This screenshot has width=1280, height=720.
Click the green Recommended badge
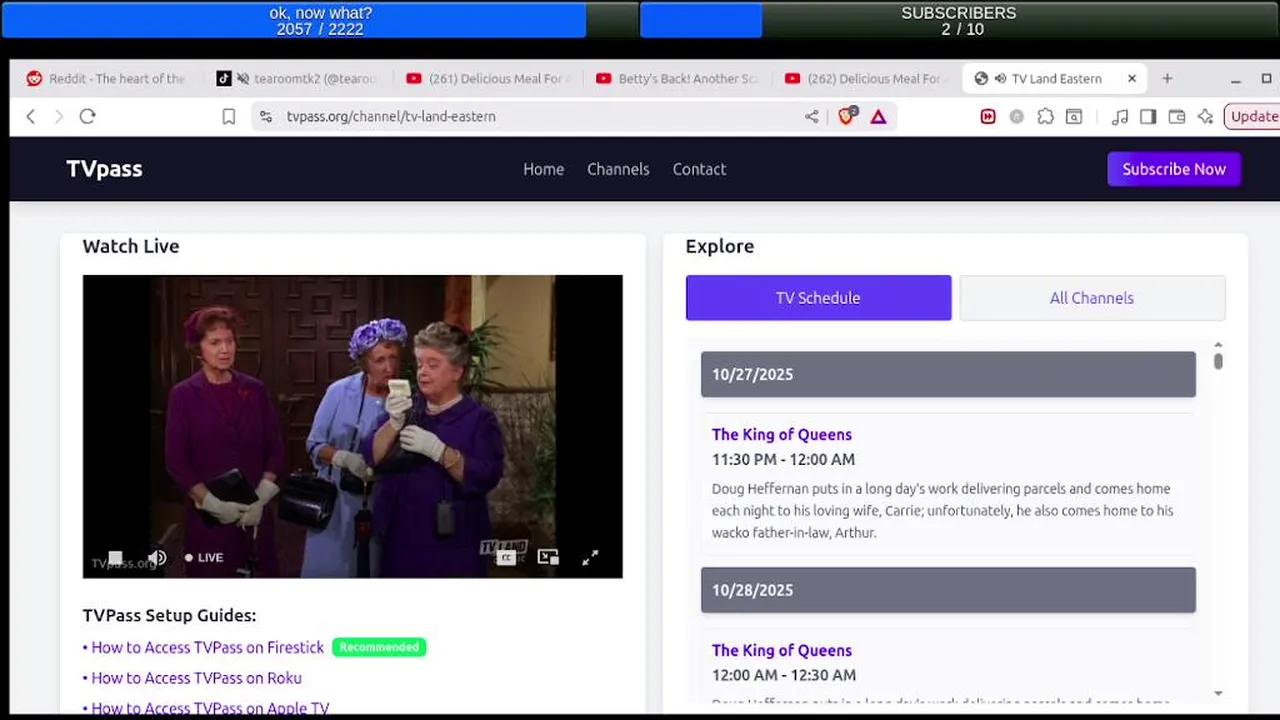(379, 647)
